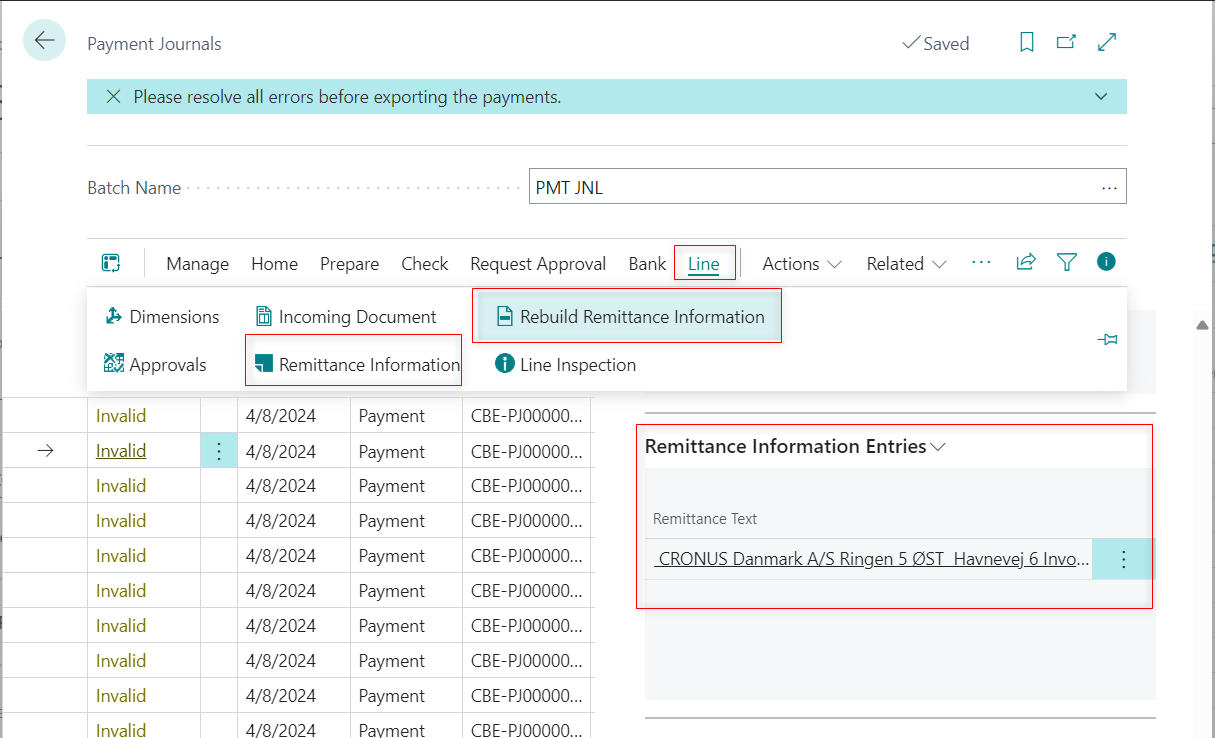Switch to the Prepare menu
This screenshot has width=1215, height=738.
tap(349, 263)
